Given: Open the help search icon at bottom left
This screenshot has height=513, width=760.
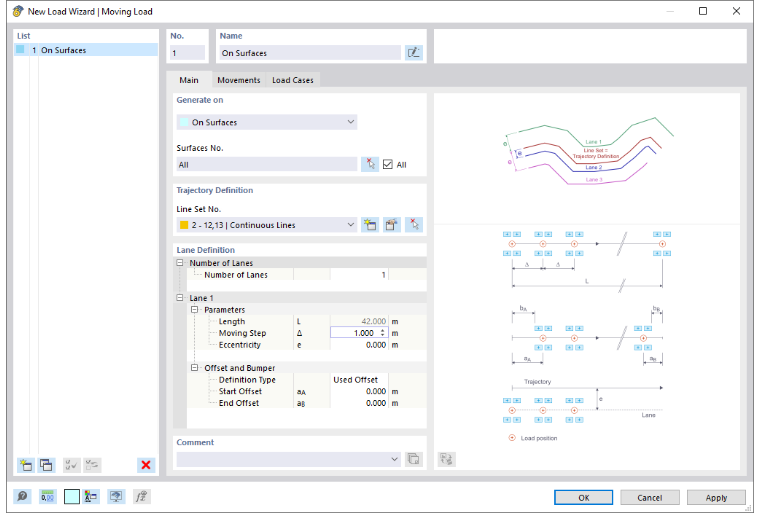Looking at the screenshot, I should click(x=22, y=497).
